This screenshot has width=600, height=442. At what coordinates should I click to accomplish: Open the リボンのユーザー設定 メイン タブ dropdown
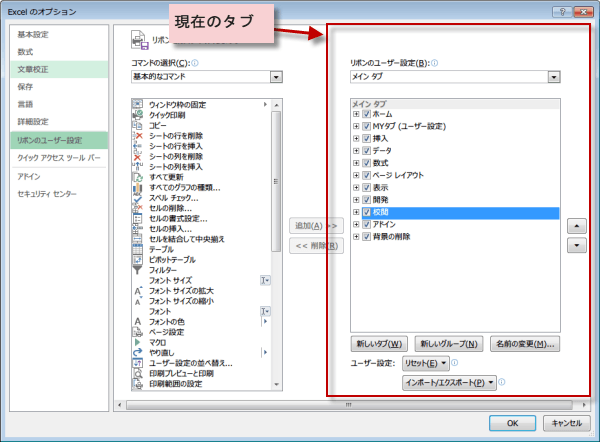pyautogui.click(x=554, y=77)
